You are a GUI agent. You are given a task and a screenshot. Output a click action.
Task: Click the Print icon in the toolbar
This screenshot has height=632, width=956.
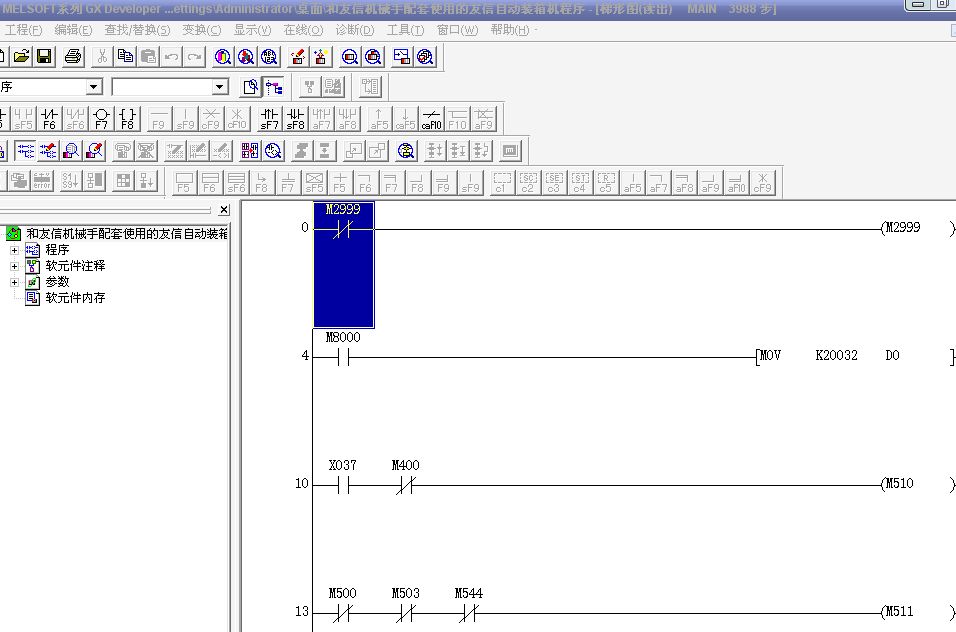click(73, 57)
